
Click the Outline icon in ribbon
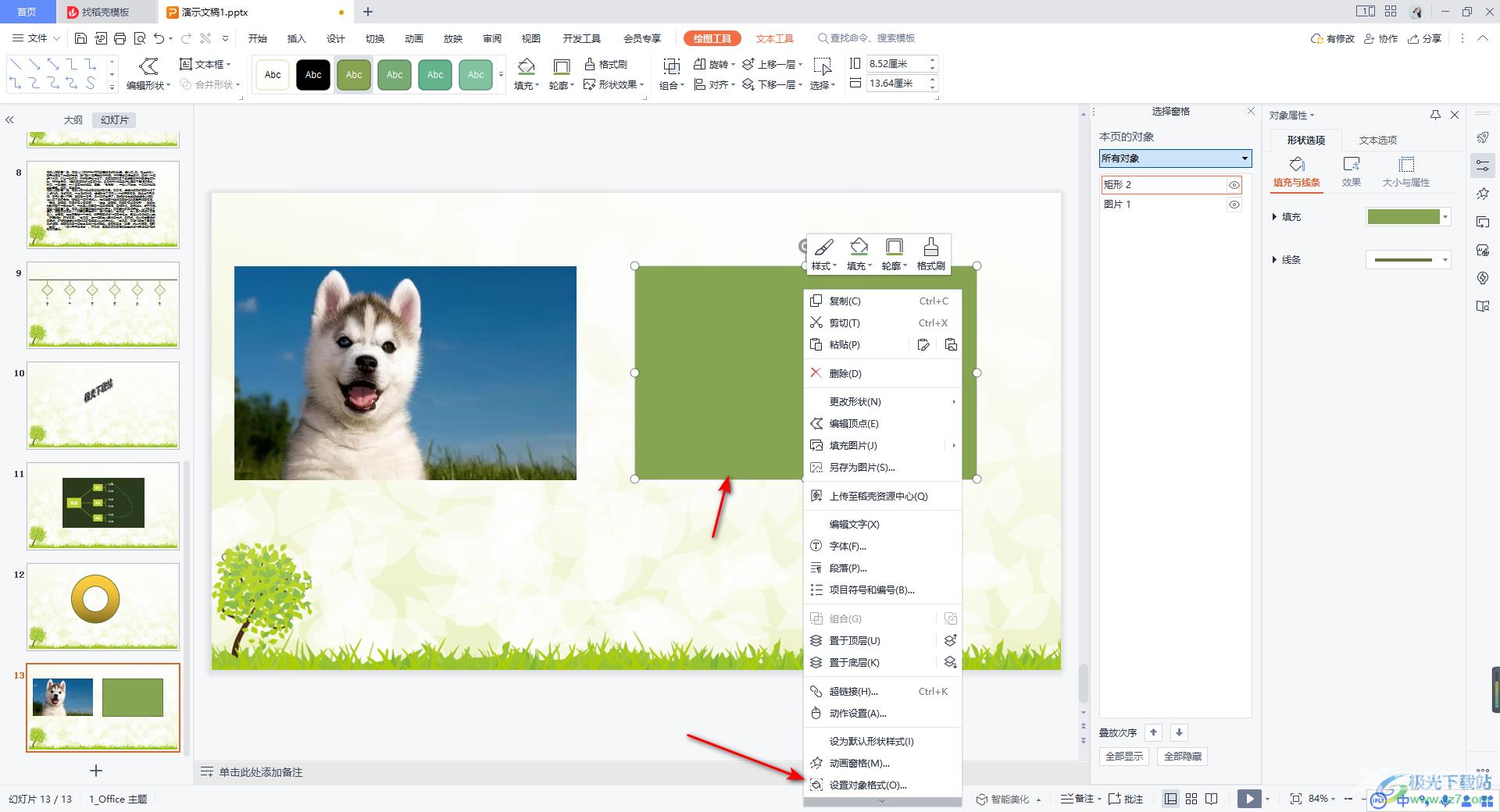pos(561,66)
